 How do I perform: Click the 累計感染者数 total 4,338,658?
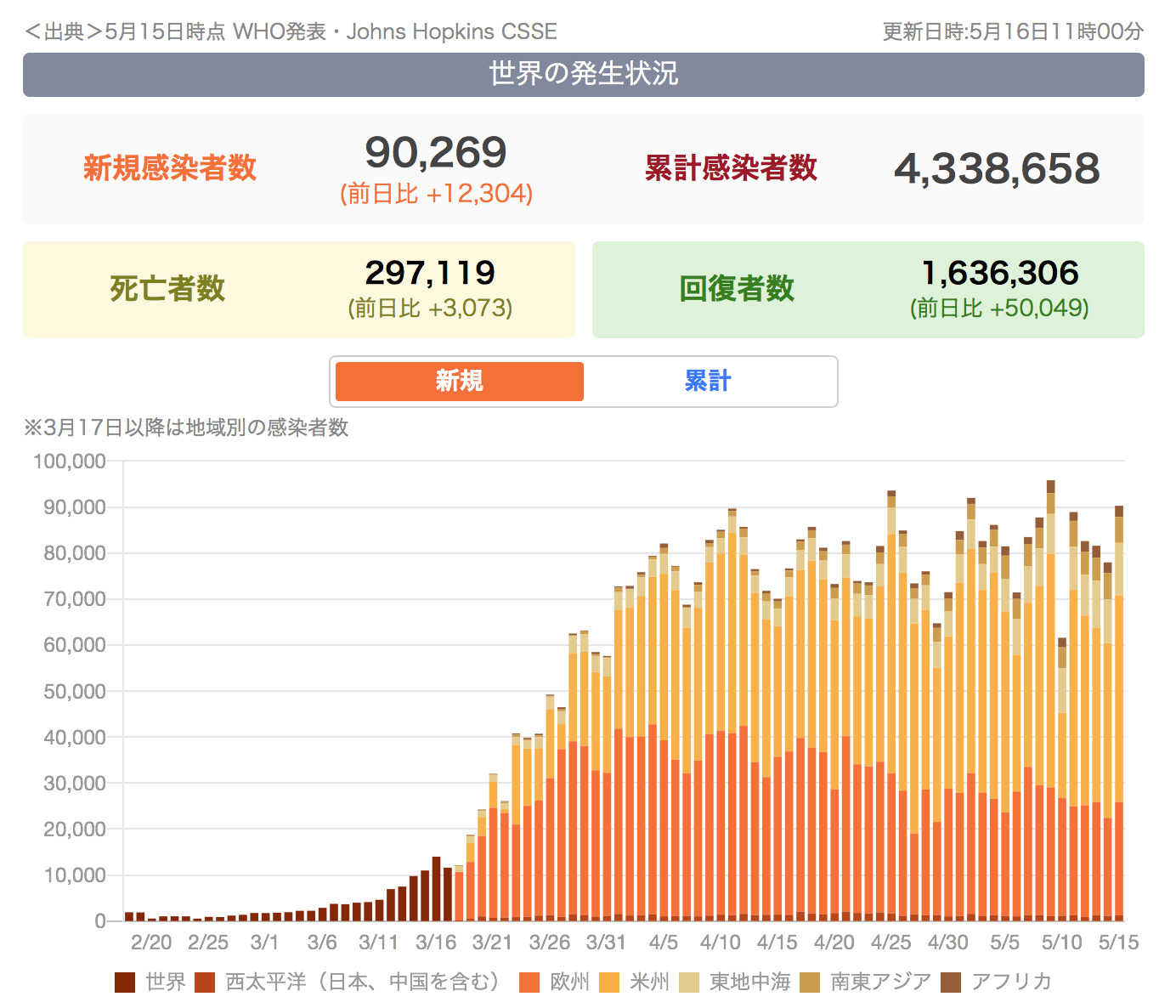click(x=996, y=169)
